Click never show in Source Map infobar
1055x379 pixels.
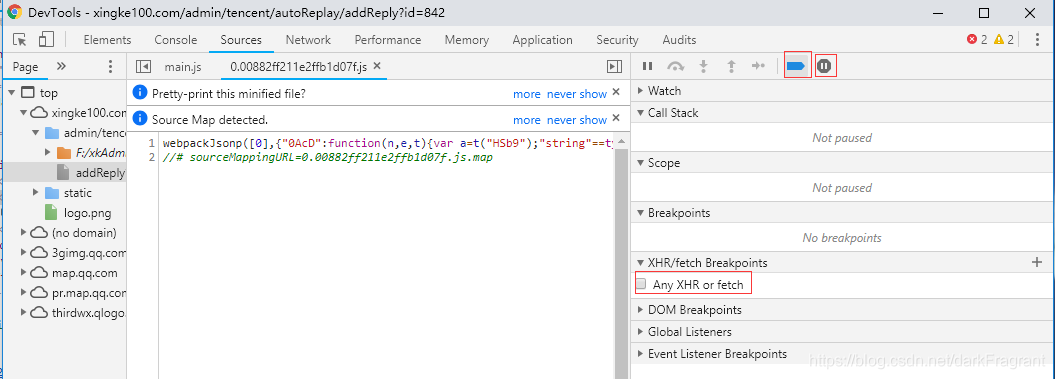pos(577,119)
